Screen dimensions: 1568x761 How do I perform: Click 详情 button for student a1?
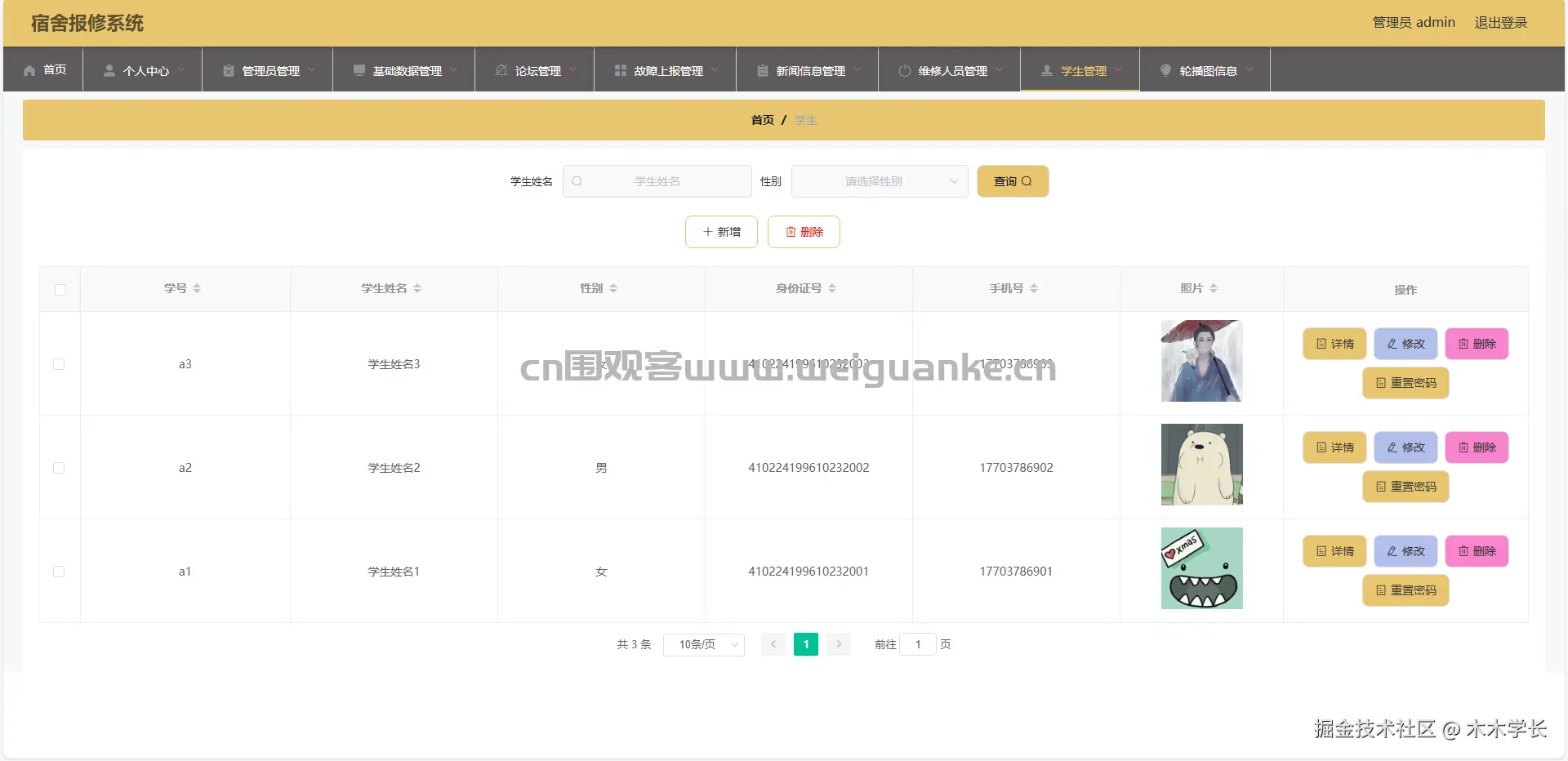point(1334,551)
